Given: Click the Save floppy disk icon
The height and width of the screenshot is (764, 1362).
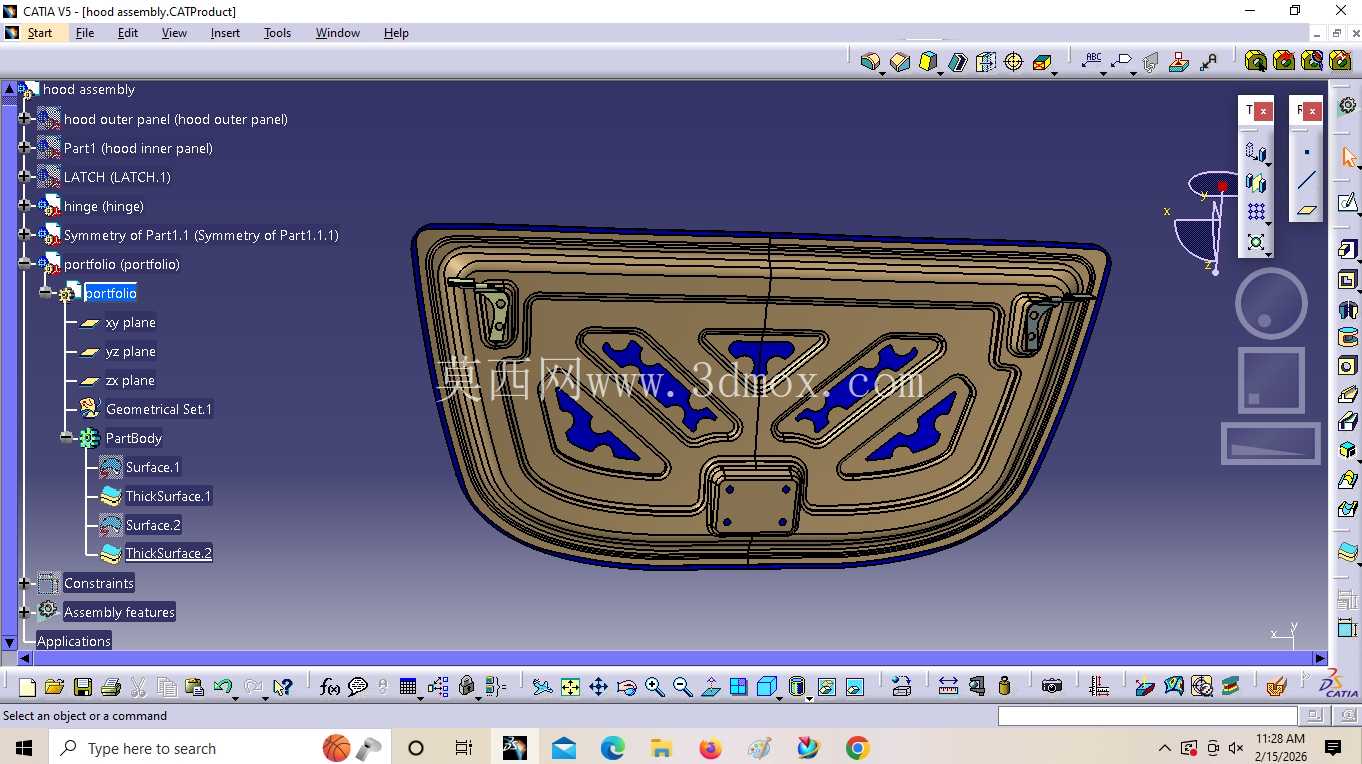Looking at the screenshot, I should tap(83, 687).
